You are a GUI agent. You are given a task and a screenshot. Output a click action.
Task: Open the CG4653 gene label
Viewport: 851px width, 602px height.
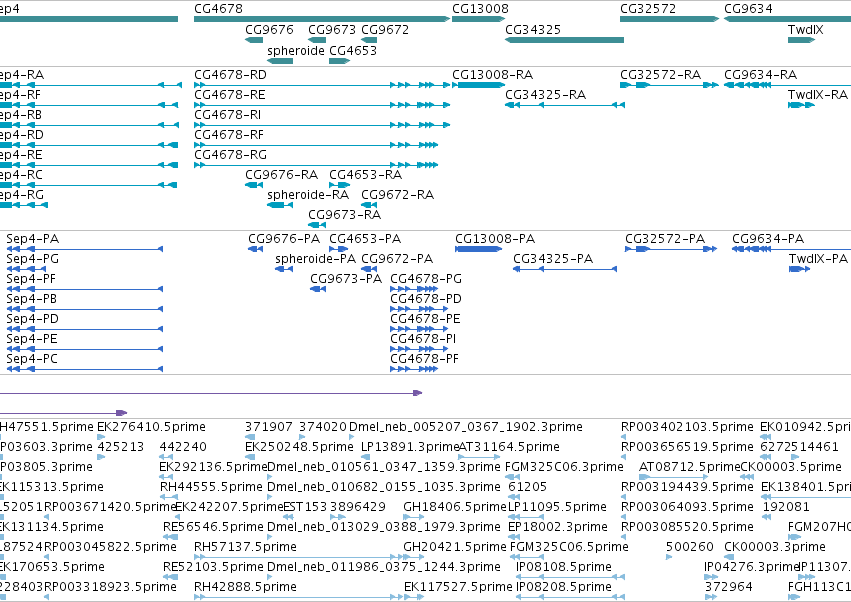(x=353, y=51)
